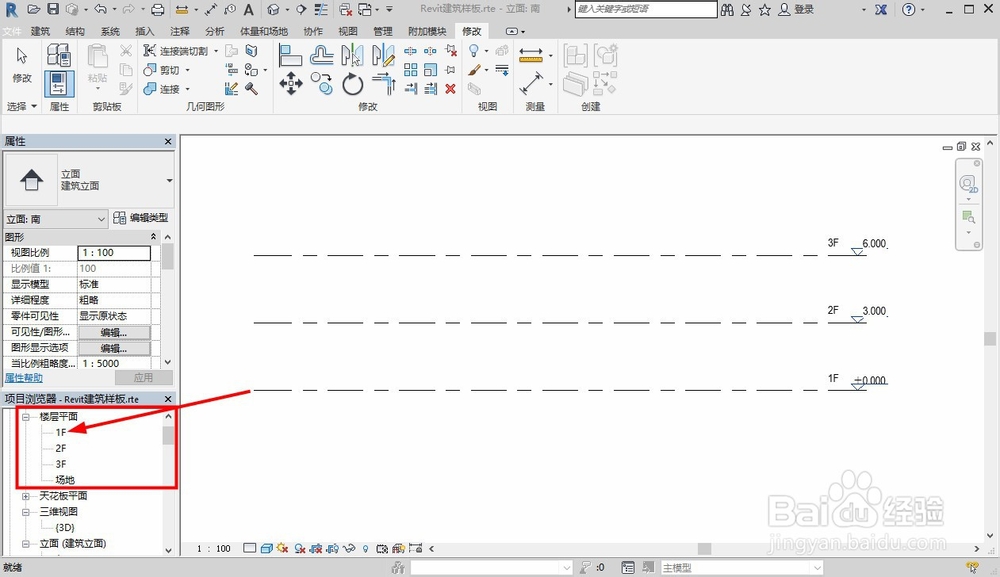1000x577 pixels.
Task: Switch to the 注释 ribbon tab
Action: [180, 31]
